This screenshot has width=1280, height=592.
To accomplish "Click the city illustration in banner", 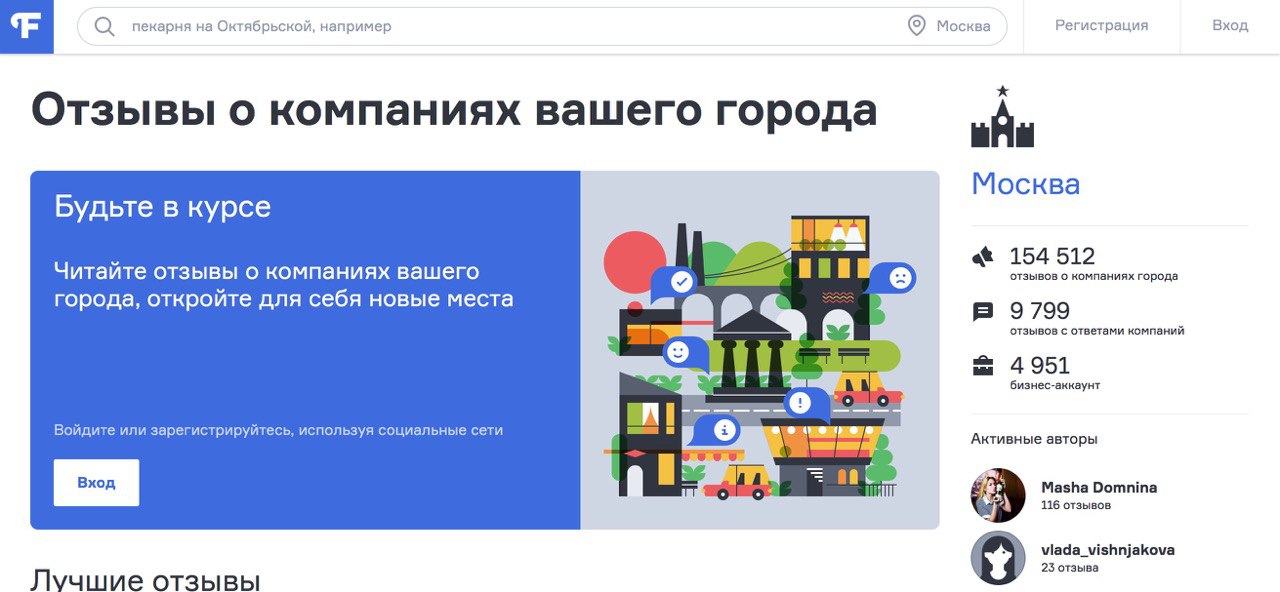I will click(760, 350).
